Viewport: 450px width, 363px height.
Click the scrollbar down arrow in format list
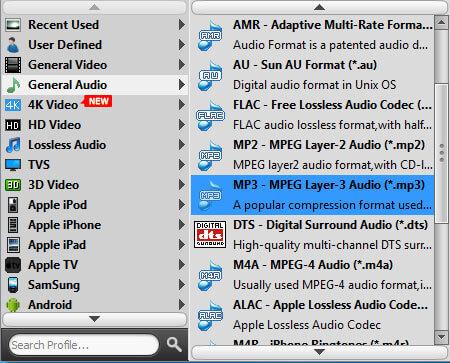click(442, 337)
